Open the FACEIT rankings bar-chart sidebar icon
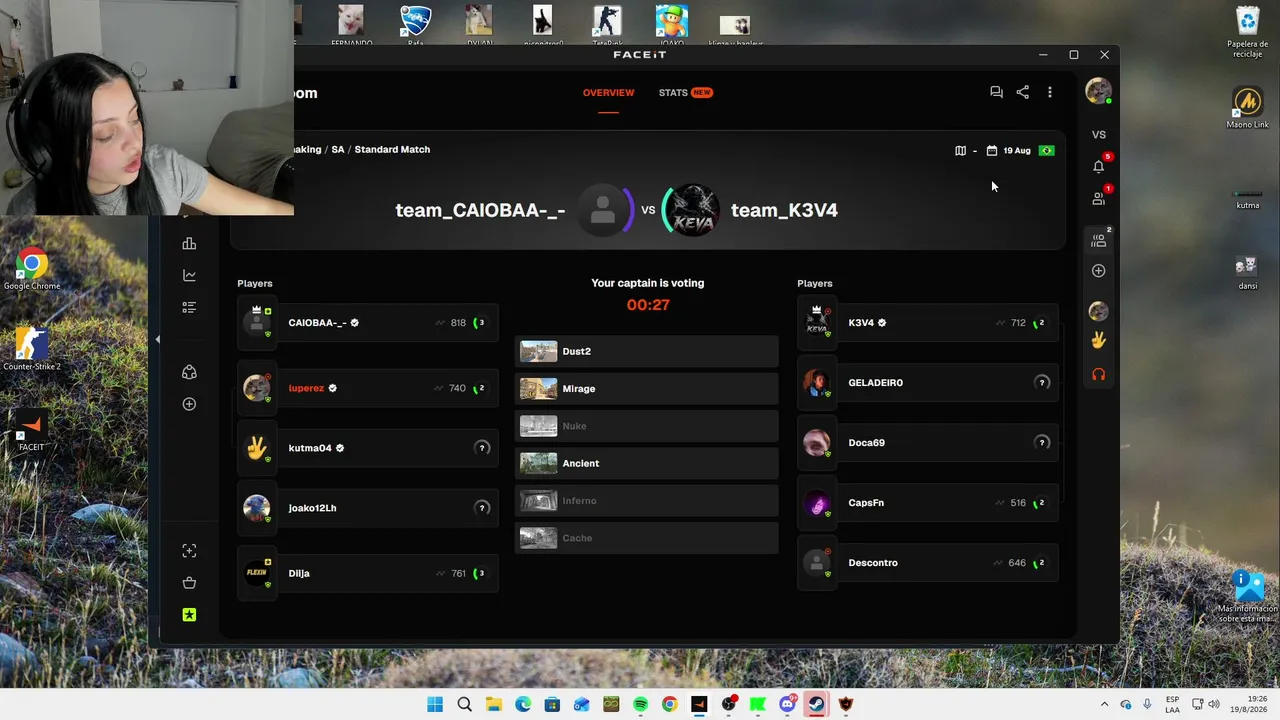Screen dimensions: 1280x720 (x=189, y=244)
